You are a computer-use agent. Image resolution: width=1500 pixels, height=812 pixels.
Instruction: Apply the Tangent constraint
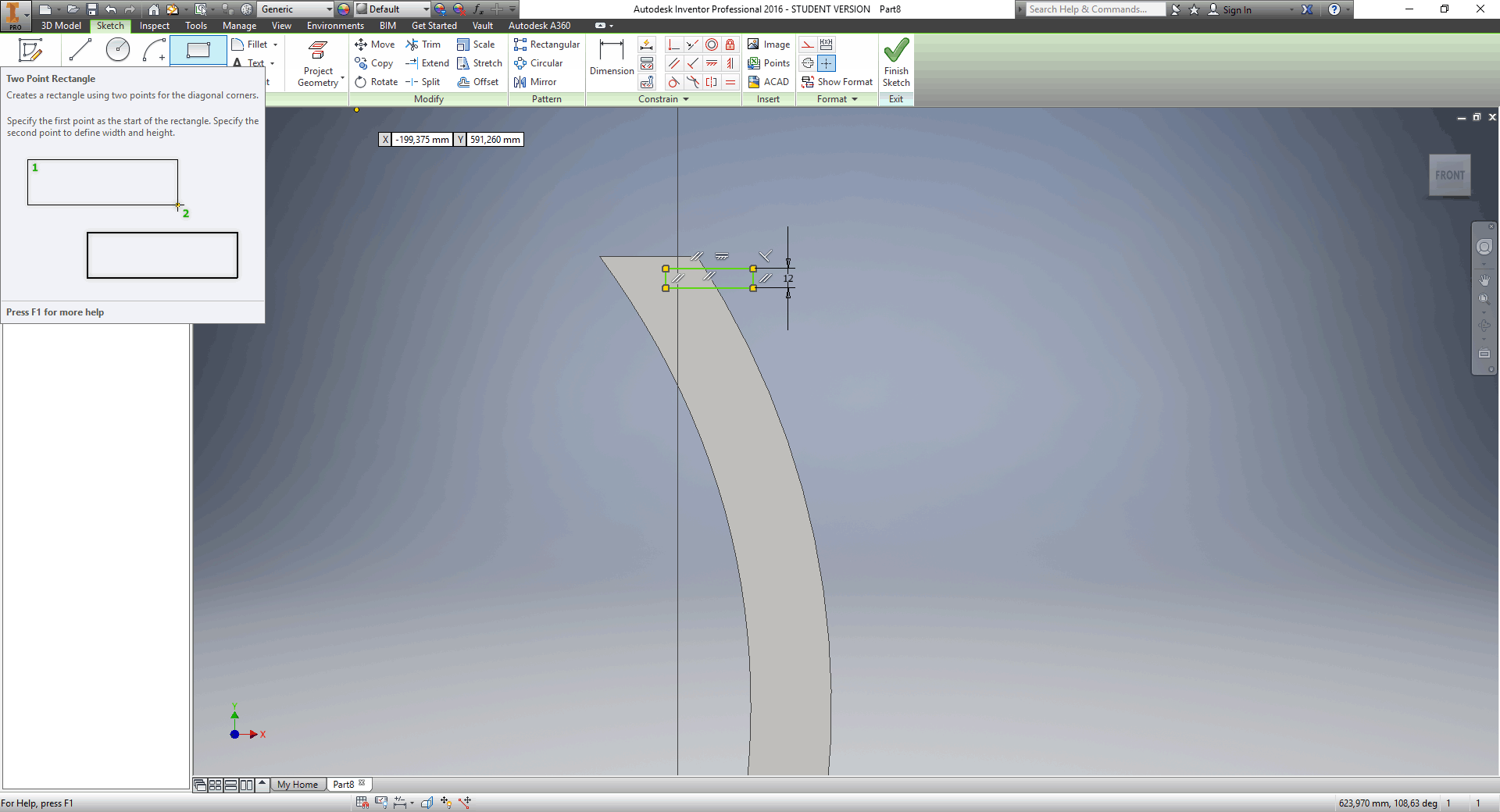point(673,82)
